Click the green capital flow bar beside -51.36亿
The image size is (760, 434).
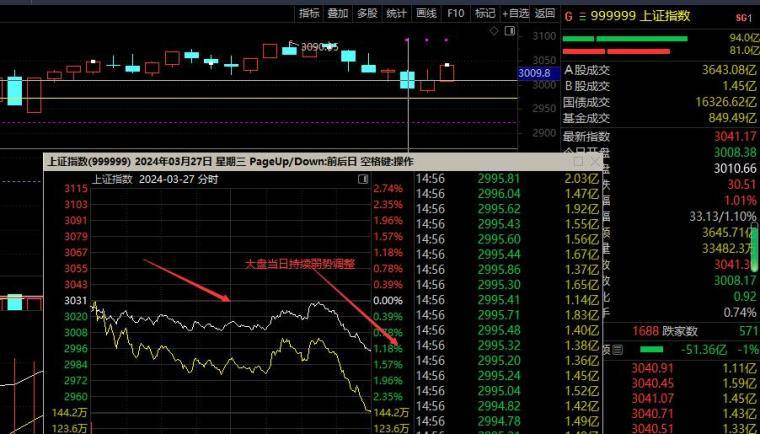point(651,350)
